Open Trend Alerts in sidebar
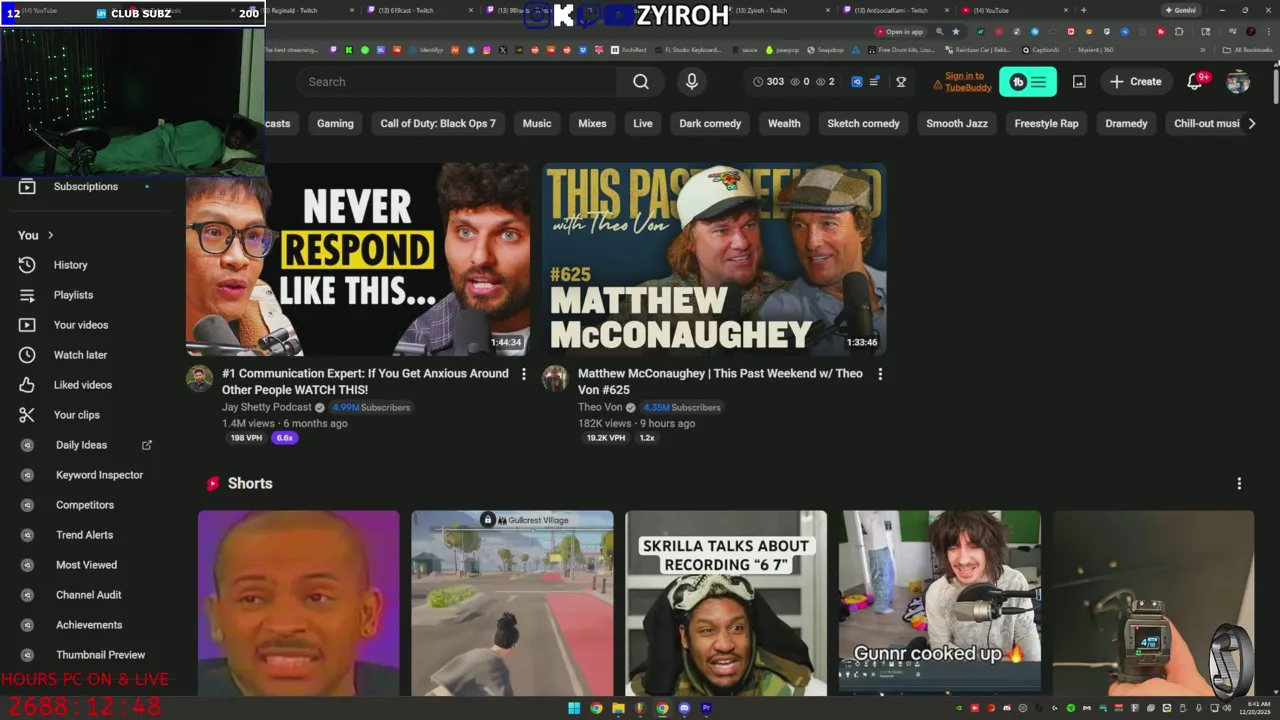 pyautogui.click(x=86, y=535)
